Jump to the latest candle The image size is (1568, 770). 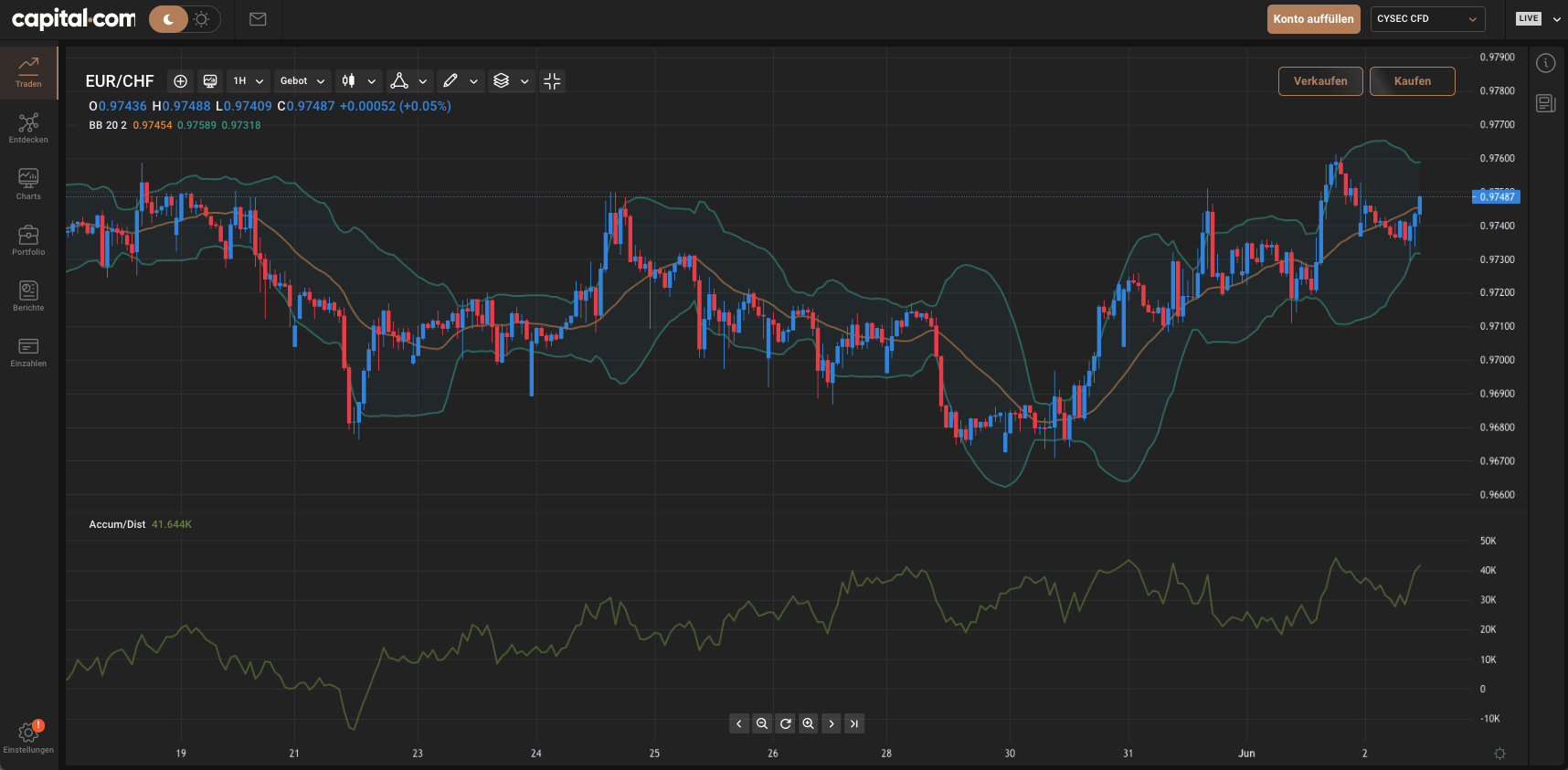(854, 724)
